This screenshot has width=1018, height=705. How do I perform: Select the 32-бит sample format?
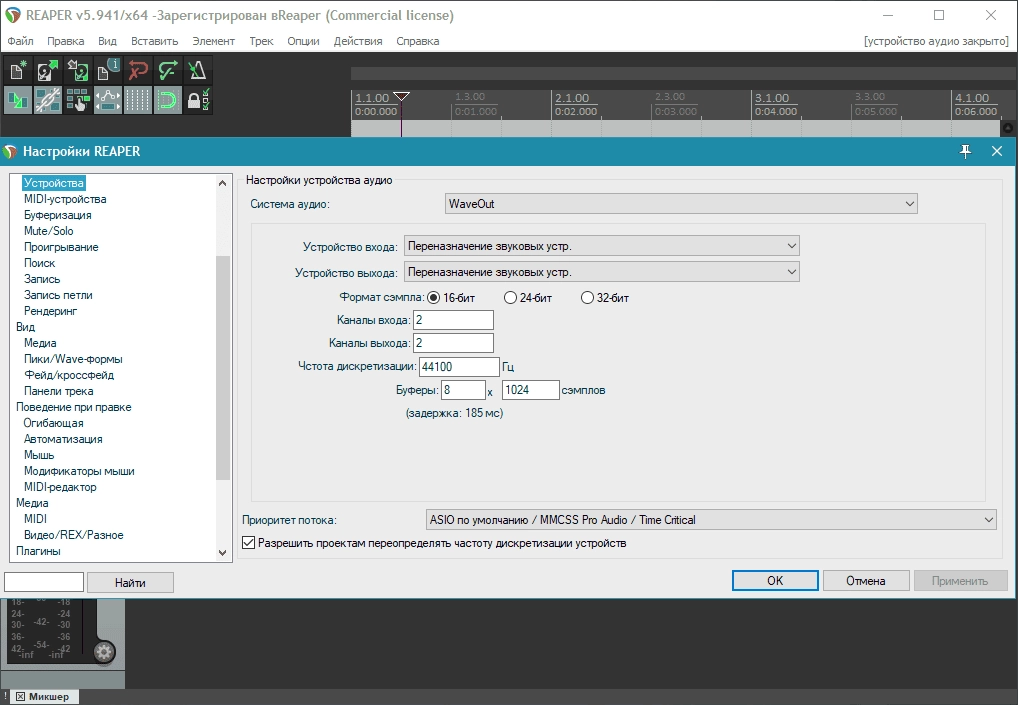pos(605,298)
